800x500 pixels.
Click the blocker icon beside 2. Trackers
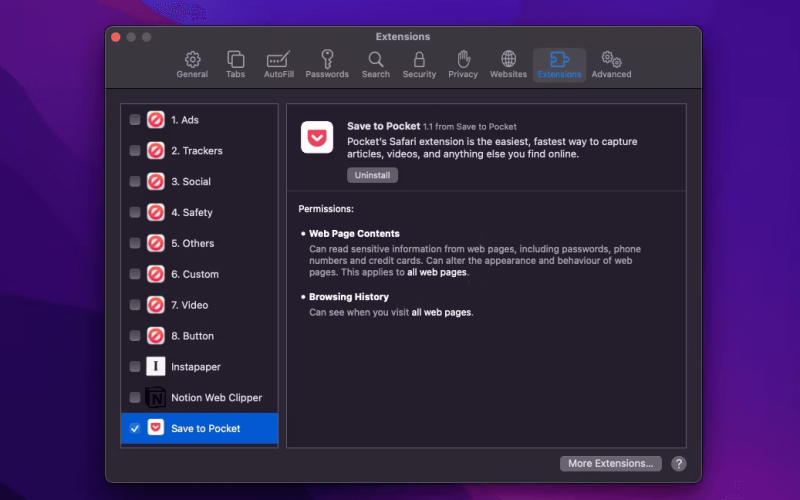(156, 151)
